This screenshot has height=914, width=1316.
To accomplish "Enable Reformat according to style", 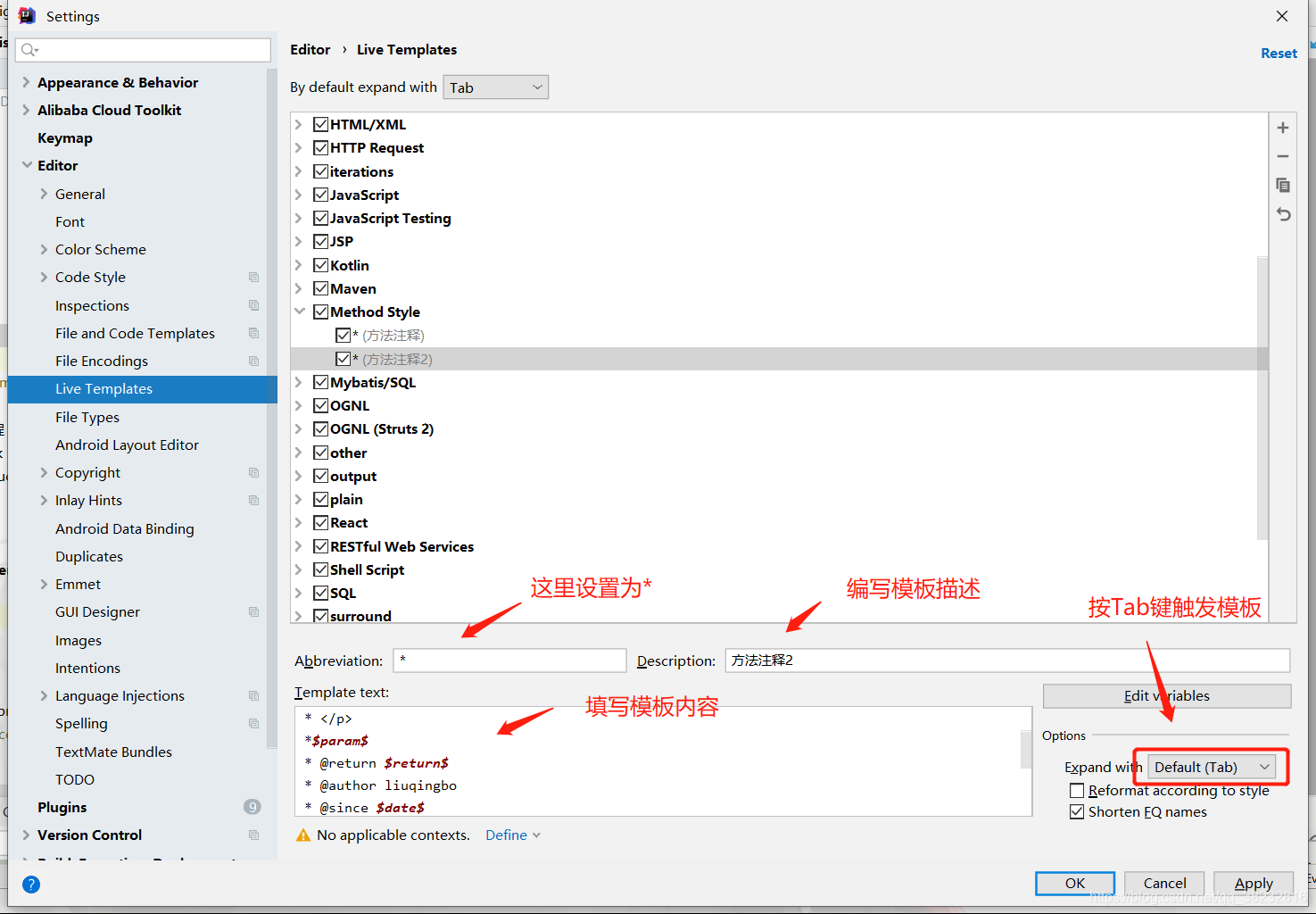I will [1077, 791].
